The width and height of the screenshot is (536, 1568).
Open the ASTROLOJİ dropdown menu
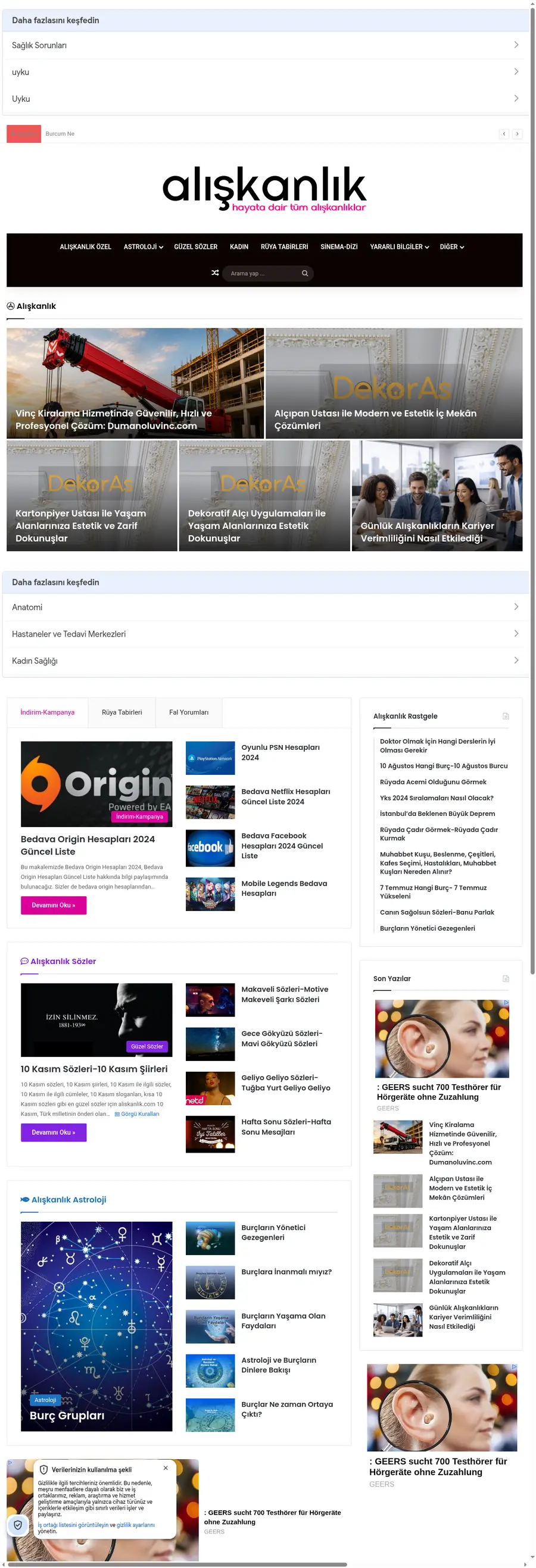click(143, 247)
